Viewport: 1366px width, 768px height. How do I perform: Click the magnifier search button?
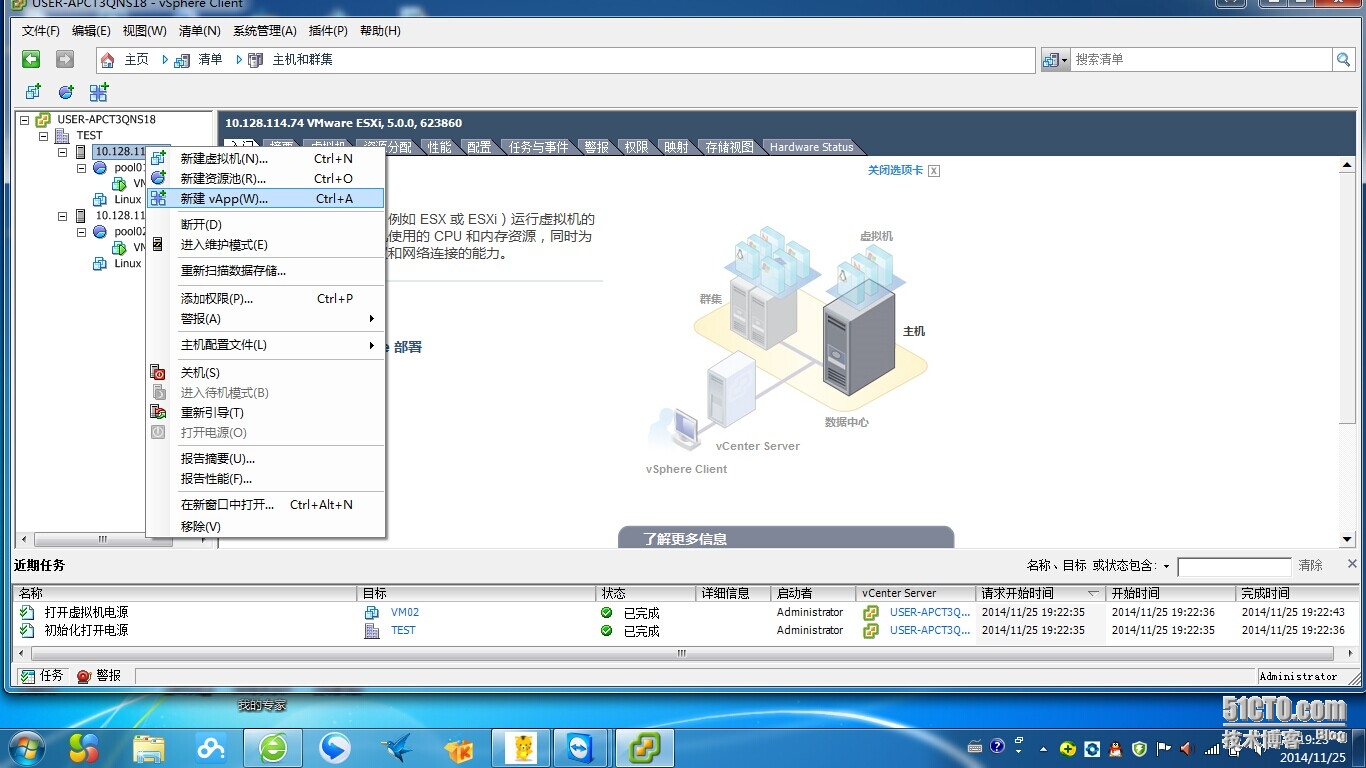pyautogui.click(x=1344, y=60)
